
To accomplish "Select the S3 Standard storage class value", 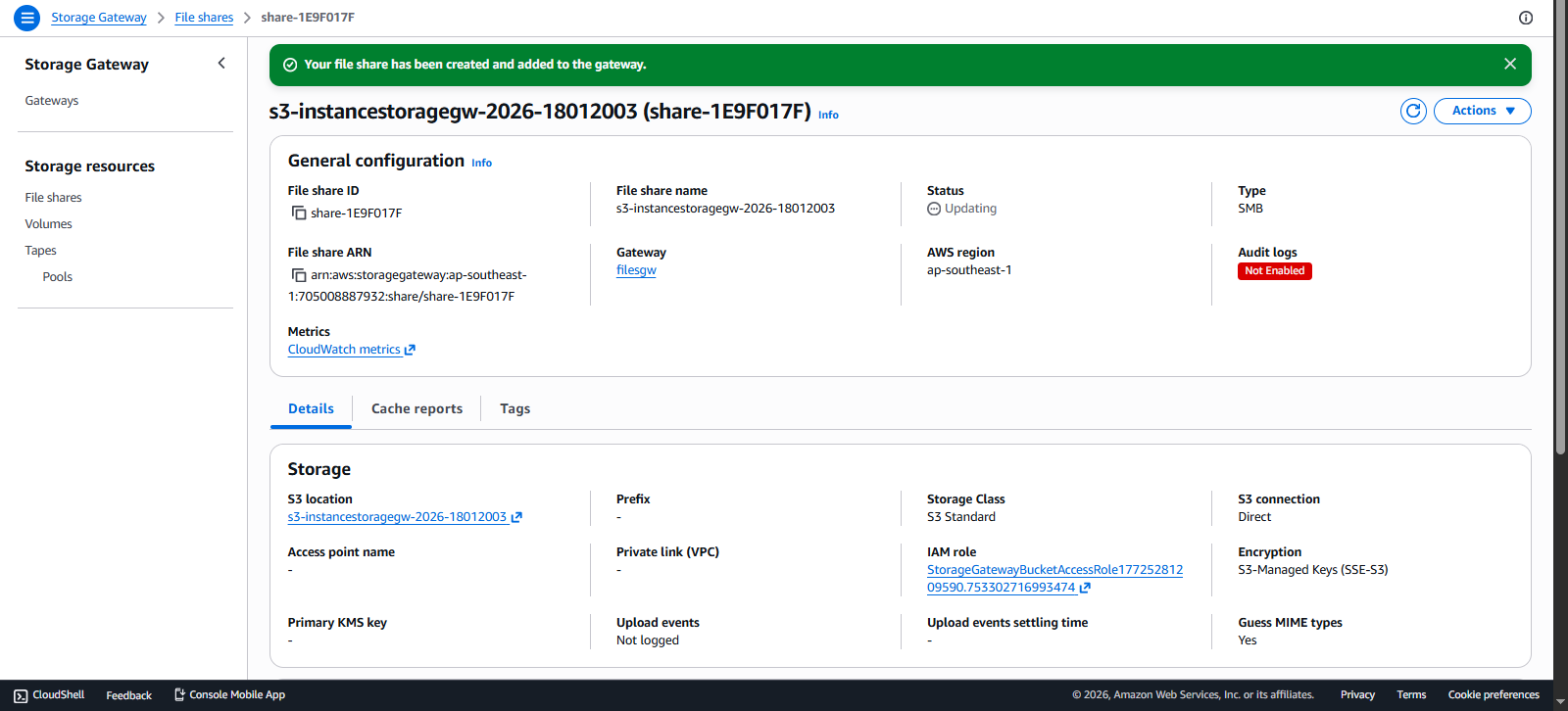I will [x=961, y=517].
